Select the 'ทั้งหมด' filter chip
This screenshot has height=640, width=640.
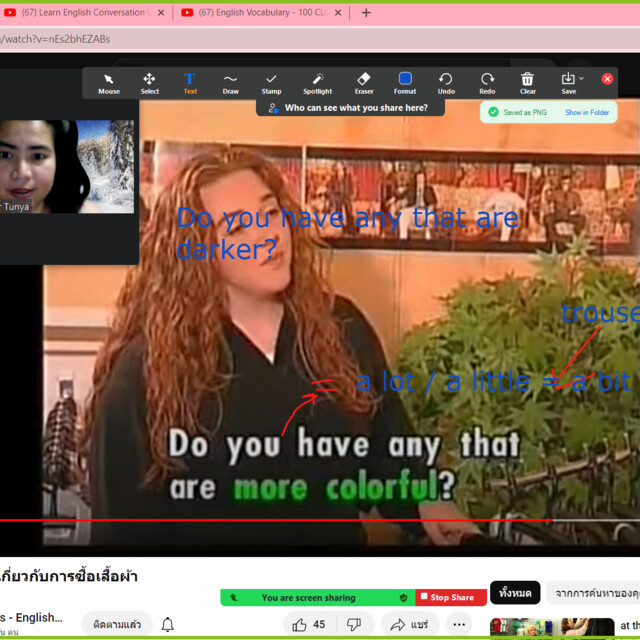pos(515,592)
